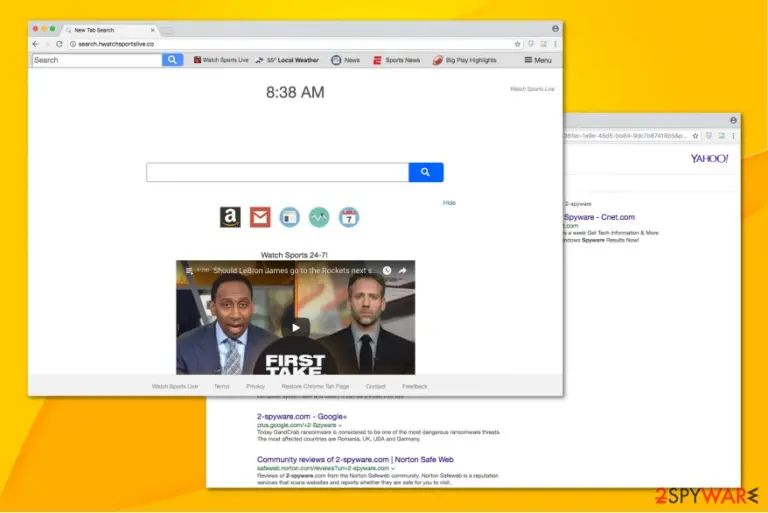
Task: Click the blue search button beside center search box
Action: point(426,172)
